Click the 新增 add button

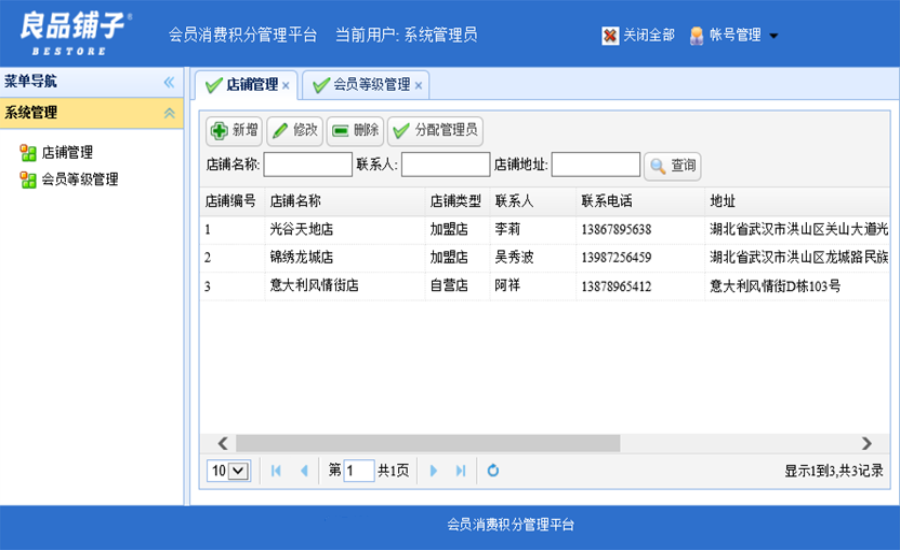pyautogui.click(x=234, y=130)
